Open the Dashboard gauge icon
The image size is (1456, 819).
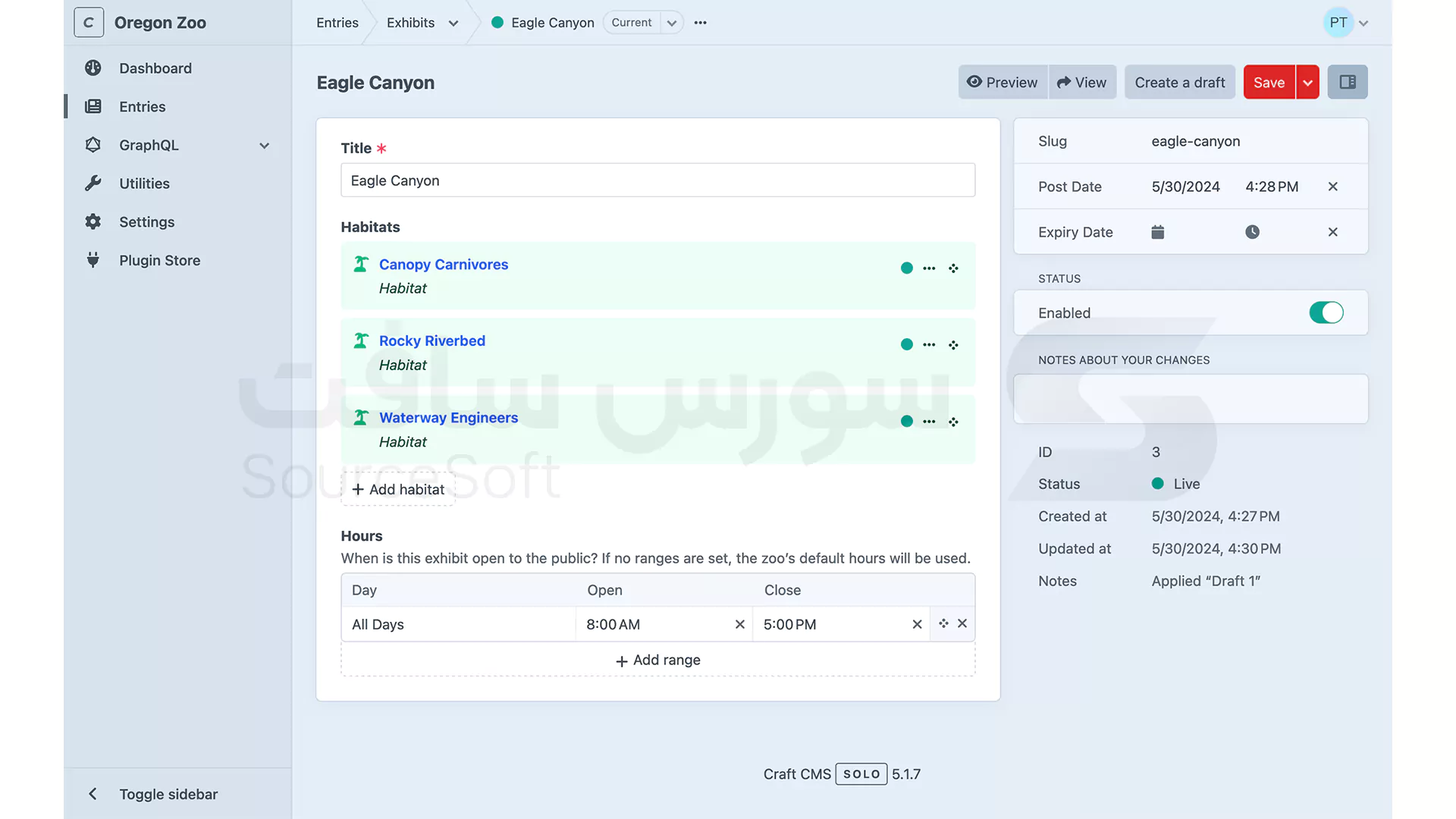[93, 68]
